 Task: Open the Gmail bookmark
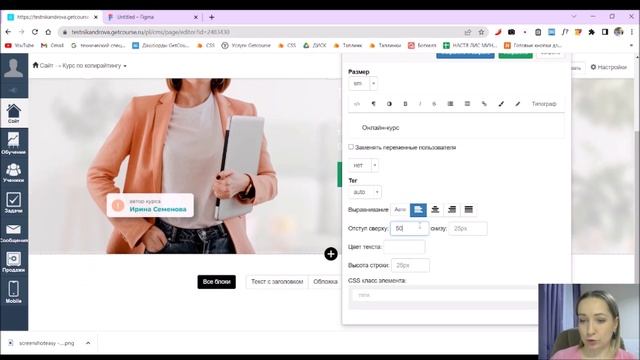pyautogui.click(x=53, y=45)
